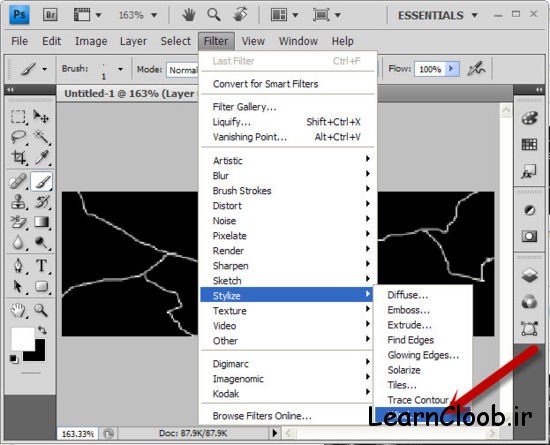Collapse the toolbox with double arrow
This screenshot has height=445, width=550.
pos(11,90)
